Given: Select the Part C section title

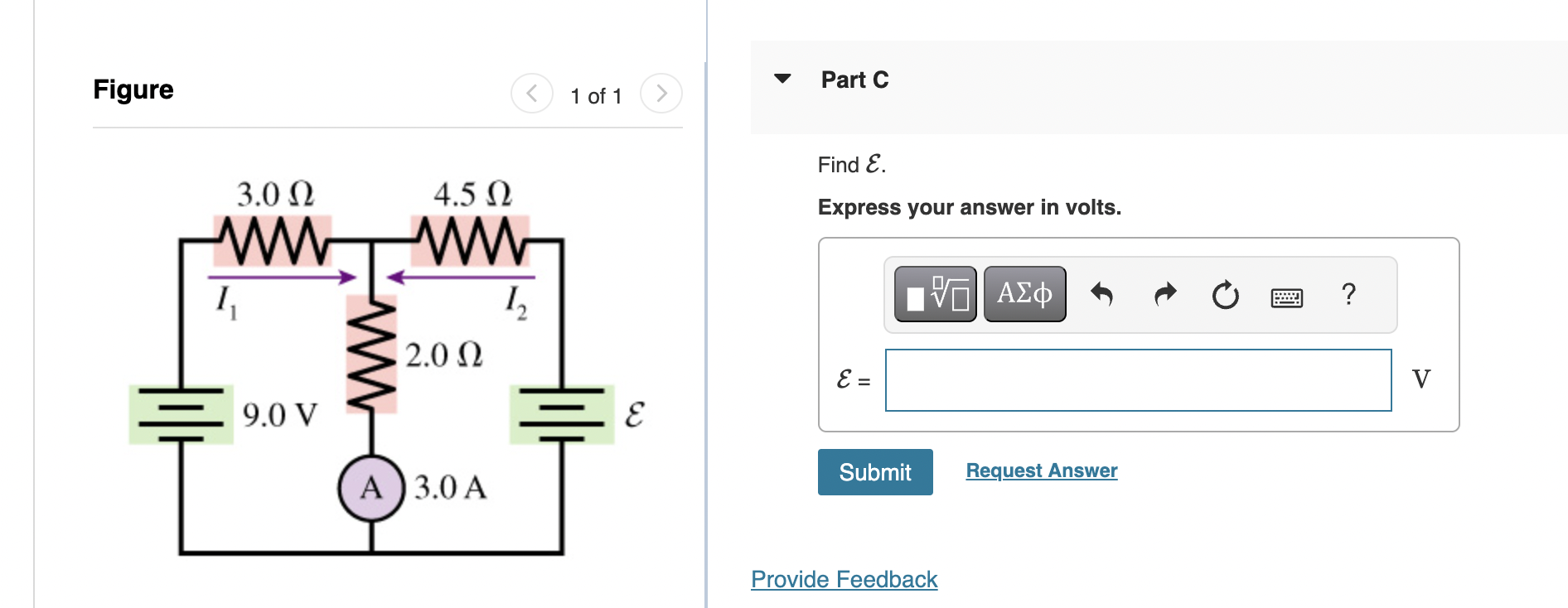Looking at the screenshot, I should pyautogui.click(x=855, y=80).
